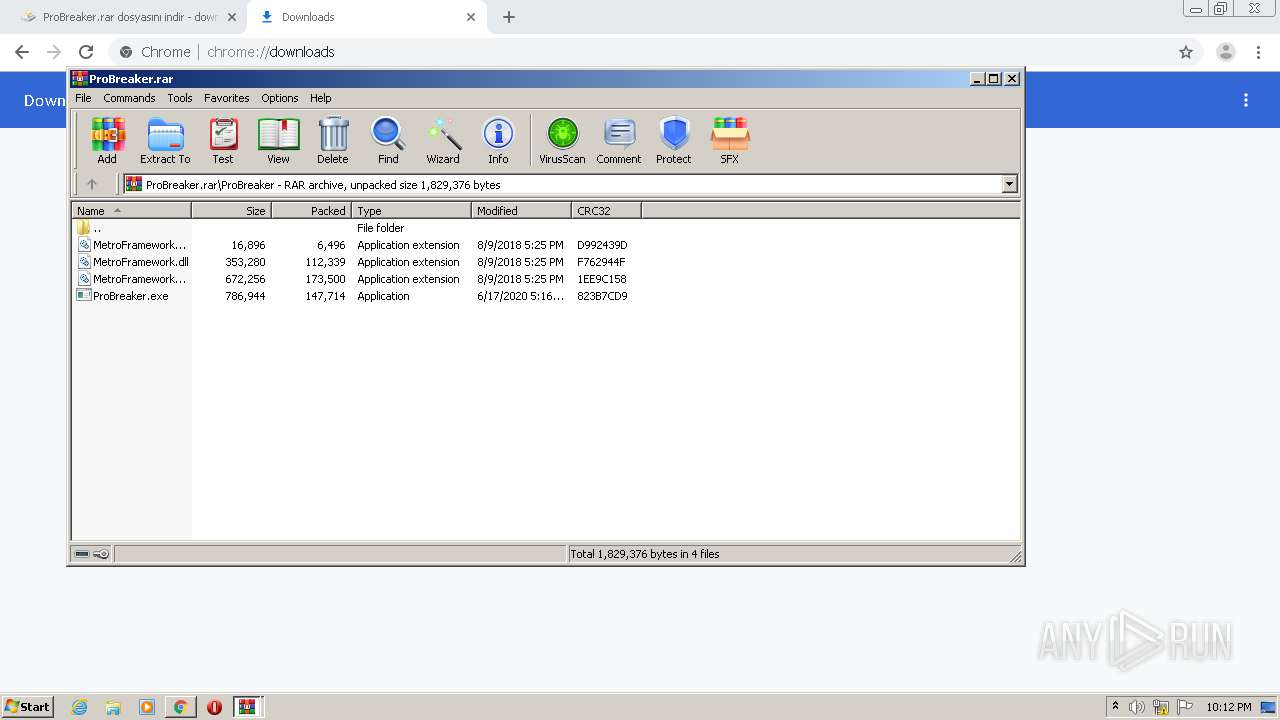Click the Delete trash can icon
The image size is (1280, 720).
point(333,140)
